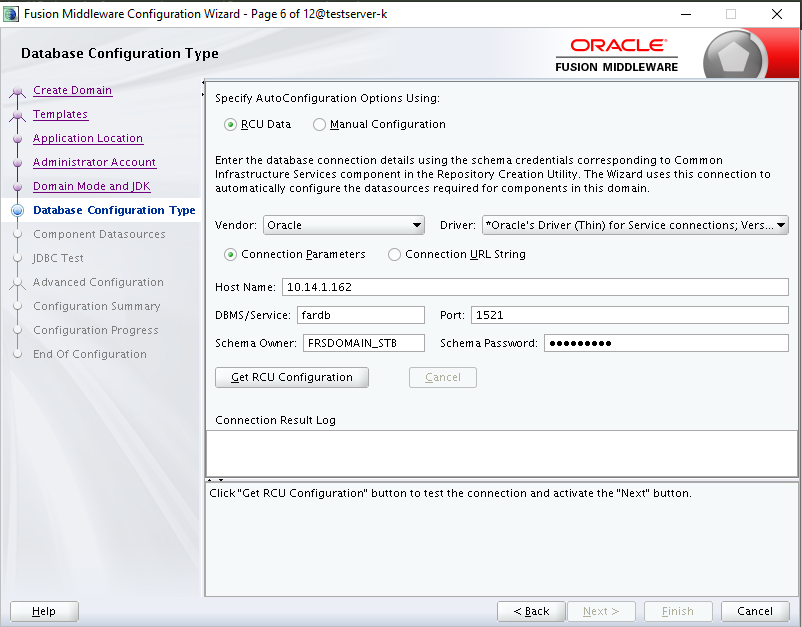Cancel the wizard via bottom Cancel button
The height and width of the screenshot is (627, 802).
click(755, 611)
